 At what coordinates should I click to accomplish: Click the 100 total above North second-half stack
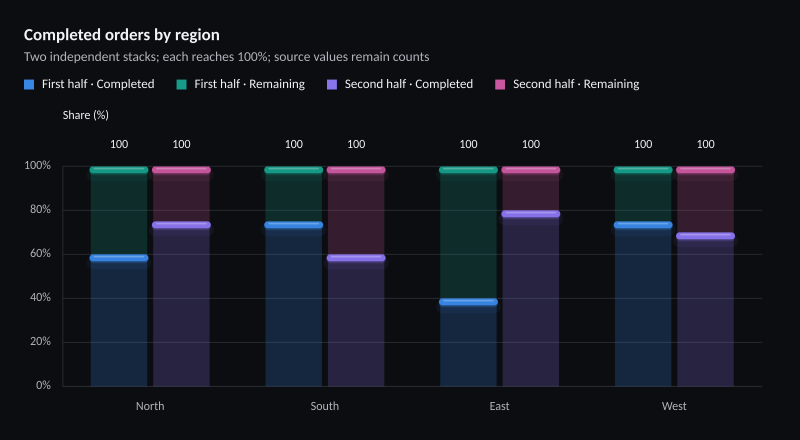click(181, 144)
